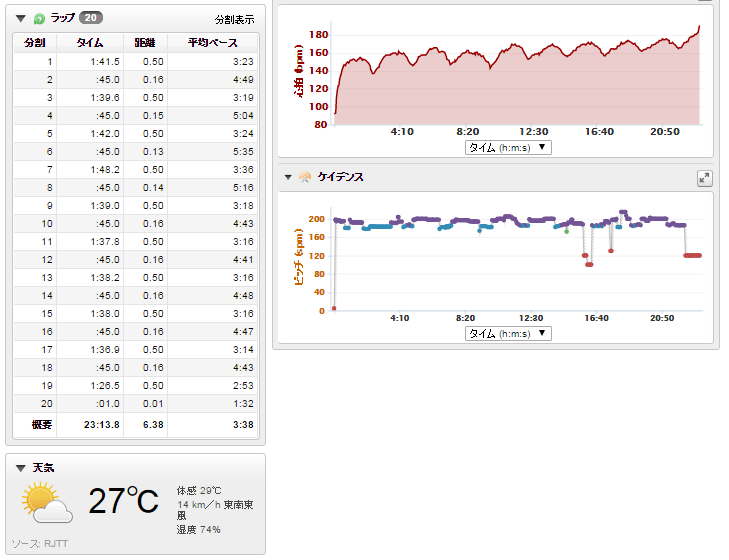Viewport: 729px width, 560px height.
Task: Click the 距離 column header
Action: pos(145,43)
